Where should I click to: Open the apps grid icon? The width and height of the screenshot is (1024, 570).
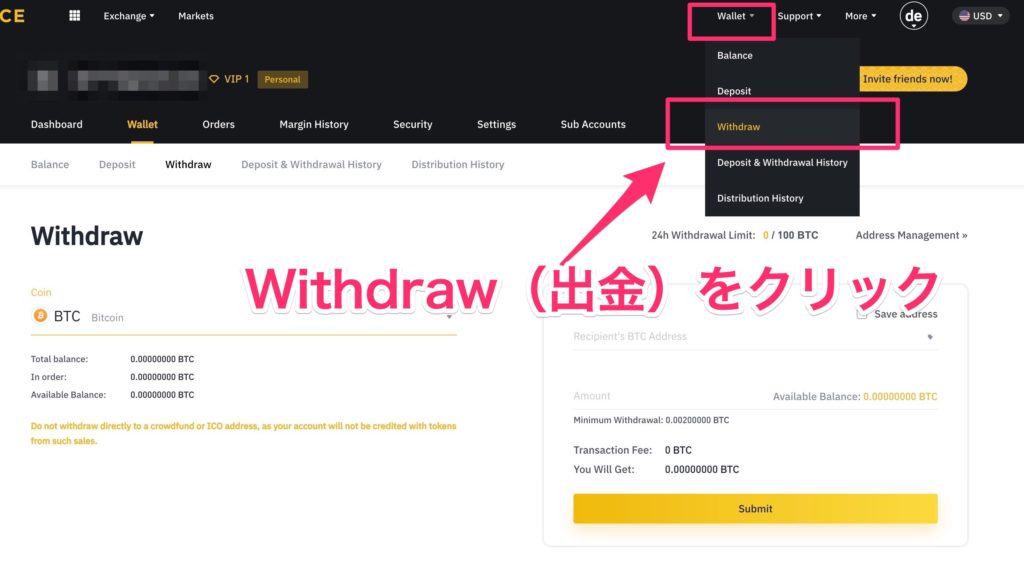click(x=74, y=16)
